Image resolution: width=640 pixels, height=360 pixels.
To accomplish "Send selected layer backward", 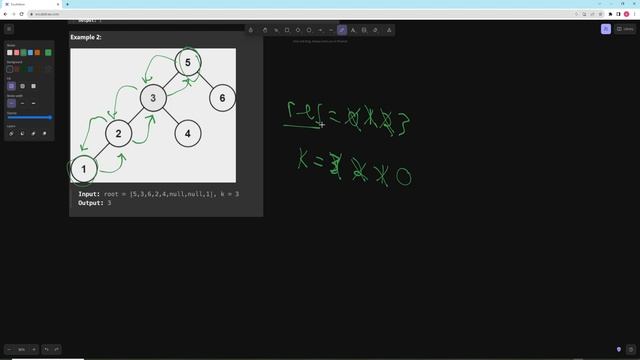I will (22, 133).
